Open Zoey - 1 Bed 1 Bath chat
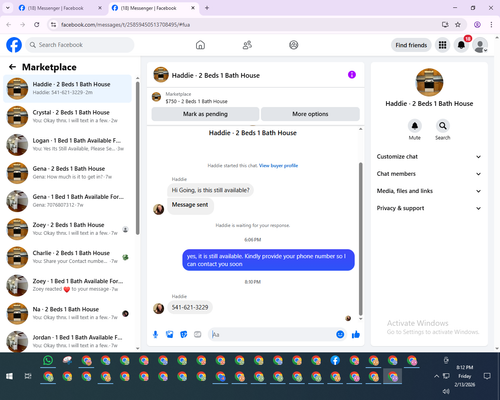Screen dimensions: 500x400 [67, 285]
